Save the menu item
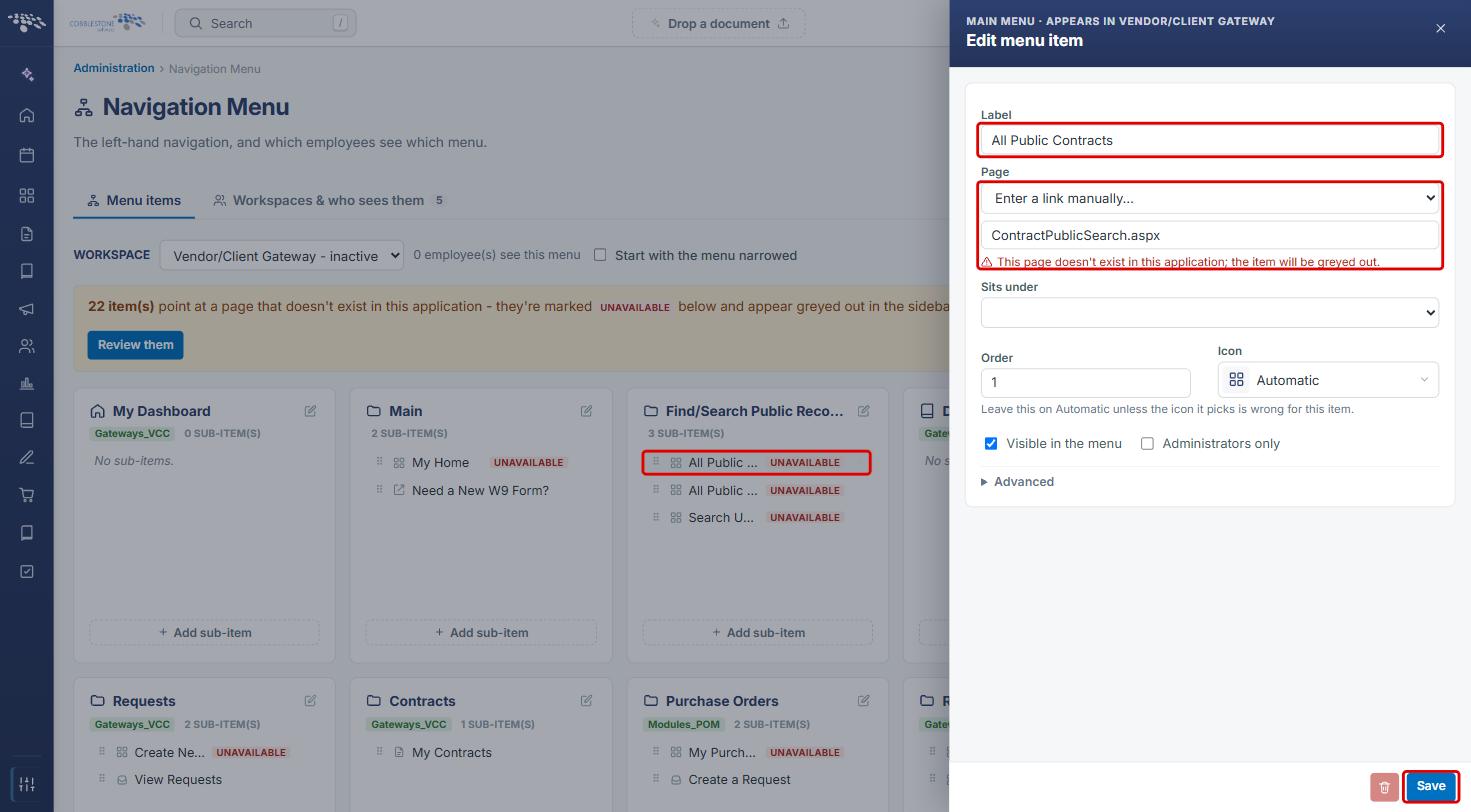This screenshot has height=812, width=1471. click(1431, 787)
